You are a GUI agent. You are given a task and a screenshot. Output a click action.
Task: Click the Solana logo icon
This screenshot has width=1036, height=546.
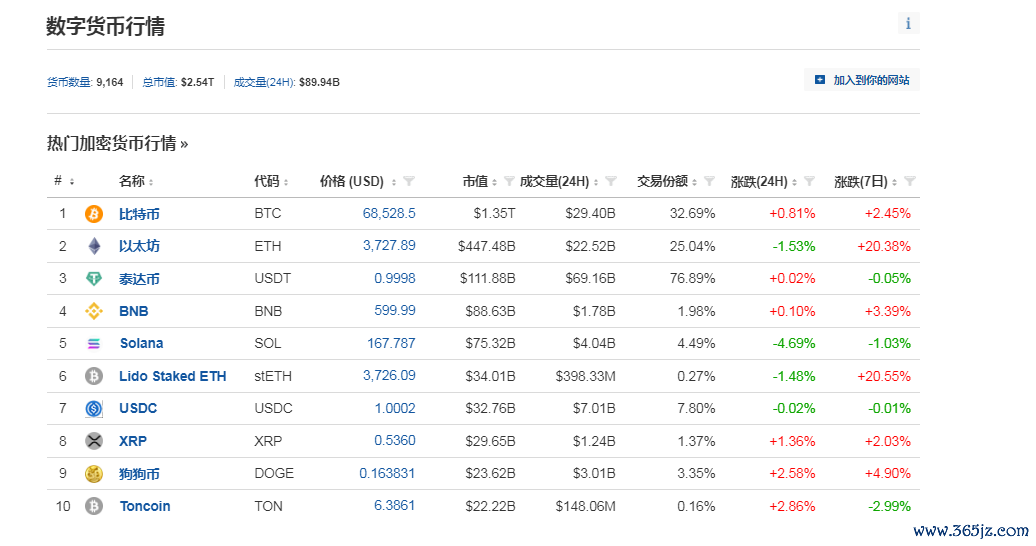click(x=94, y=344)
